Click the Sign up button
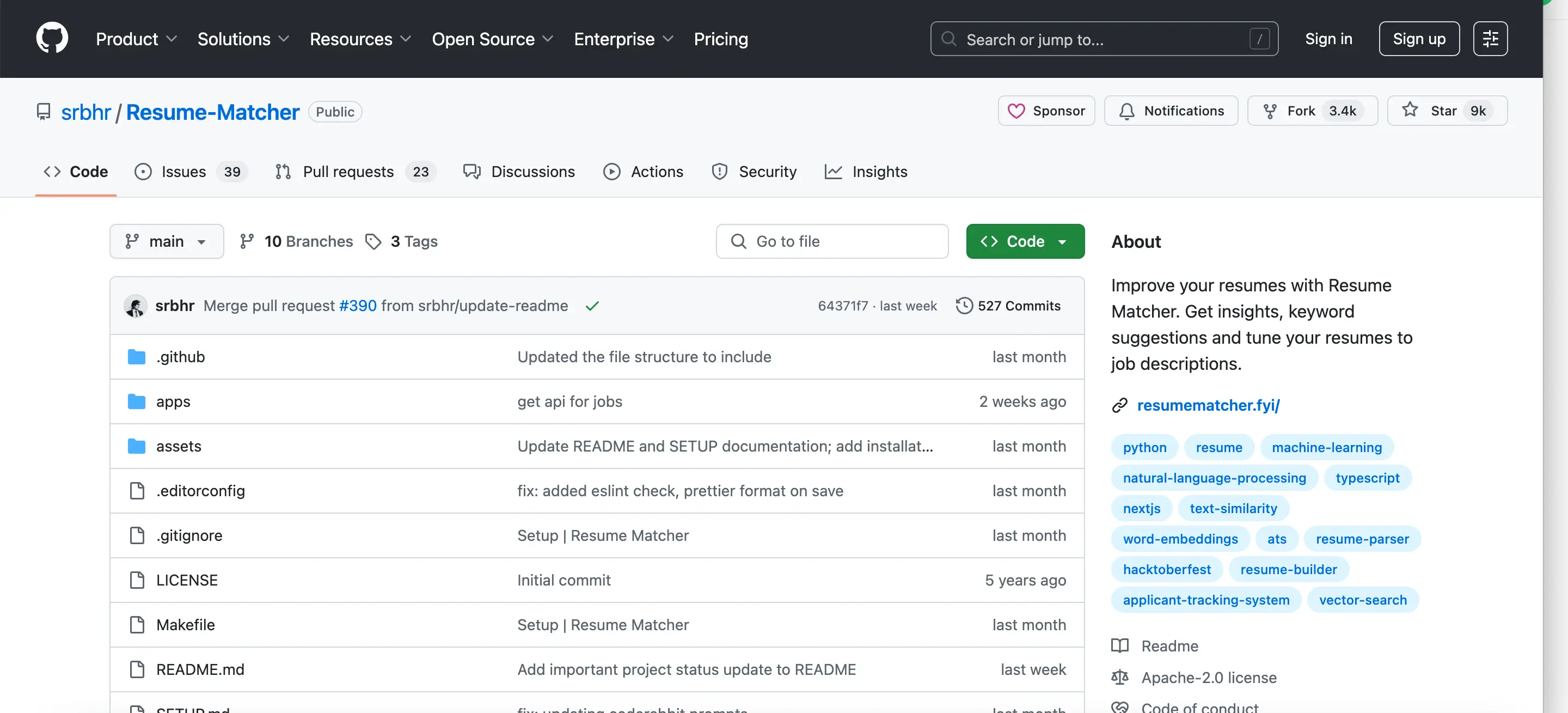Image resolution: width=1568 pixels, height=713 pixels. coord(1419,39)
